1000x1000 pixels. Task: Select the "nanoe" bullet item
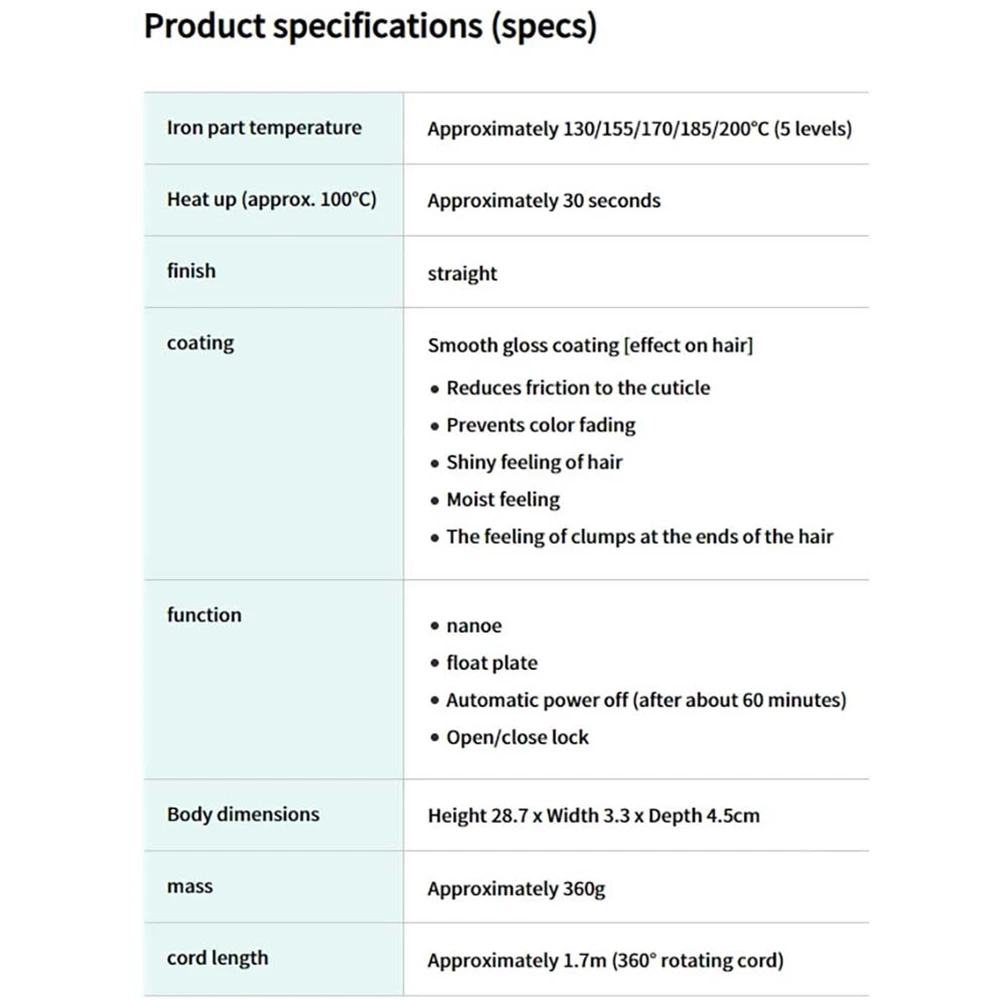(473, 626)
